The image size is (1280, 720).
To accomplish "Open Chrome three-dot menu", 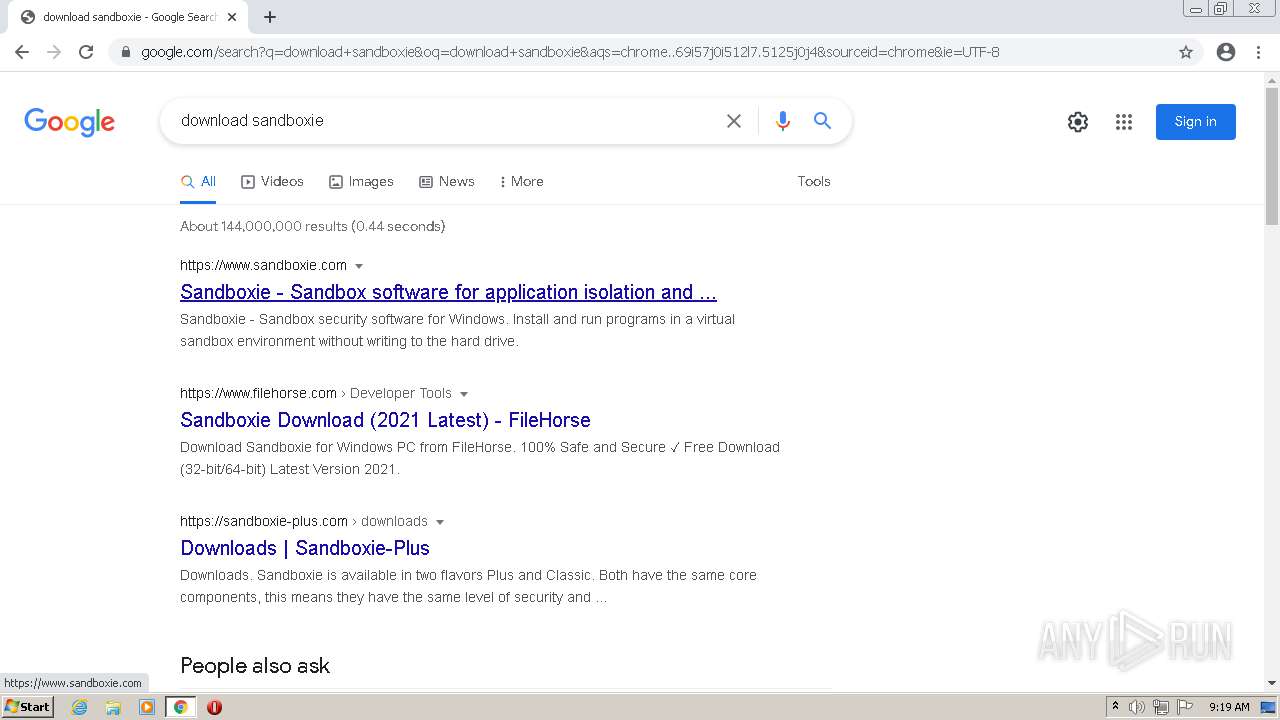I will (1258, 52).
